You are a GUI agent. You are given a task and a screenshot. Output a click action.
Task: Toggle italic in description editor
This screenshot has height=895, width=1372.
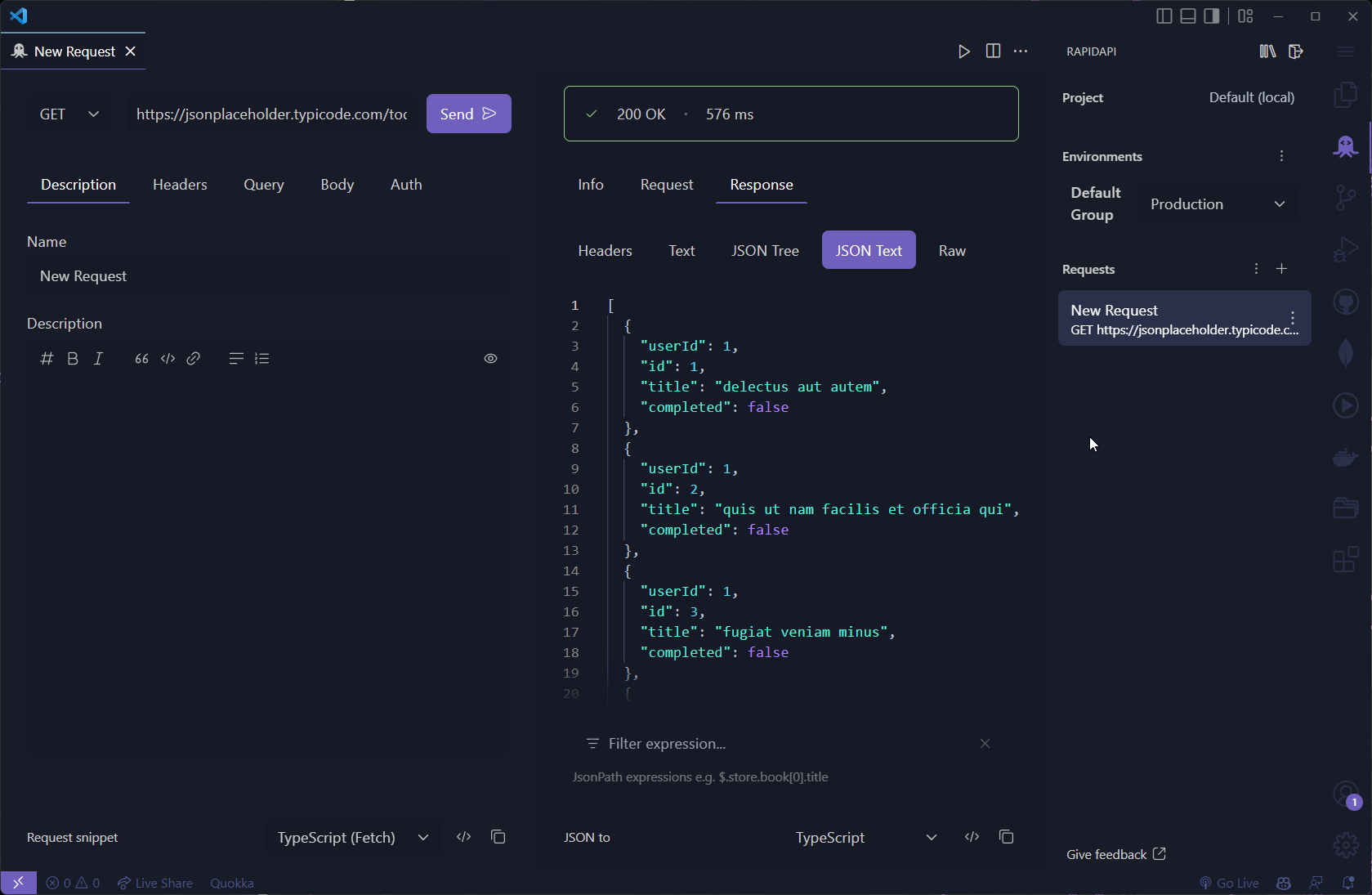point(98,359)
